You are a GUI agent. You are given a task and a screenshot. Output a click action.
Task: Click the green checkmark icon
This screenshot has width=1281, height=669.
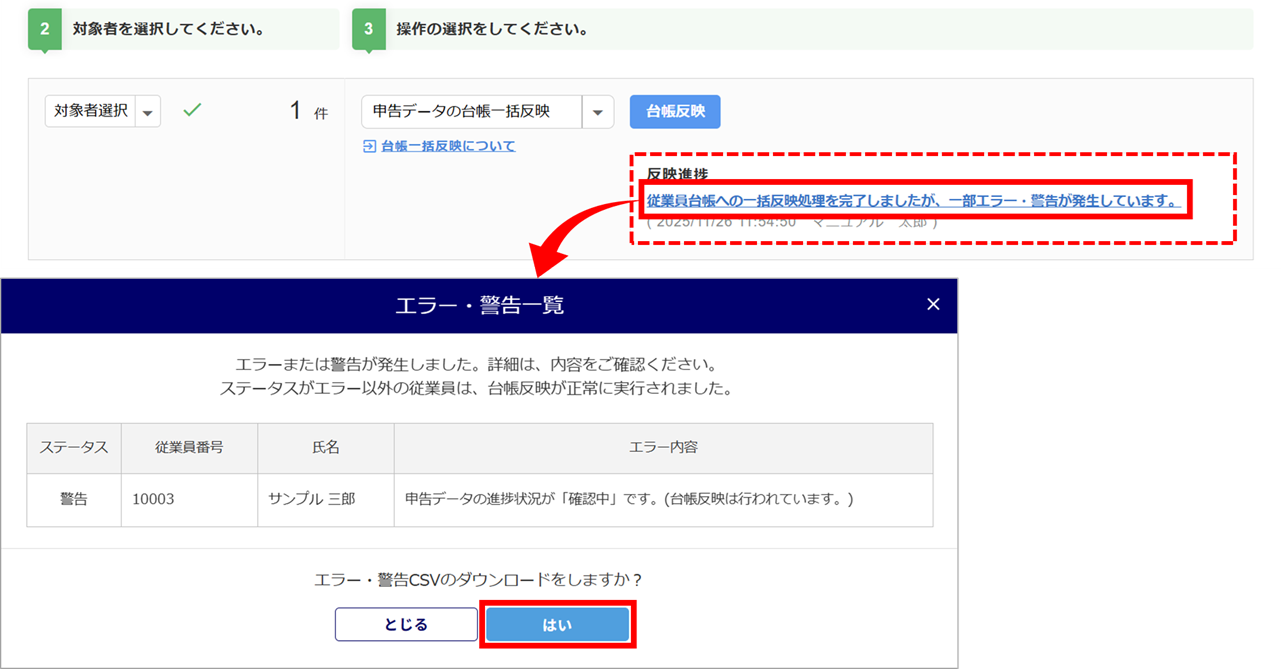(192, 111)
